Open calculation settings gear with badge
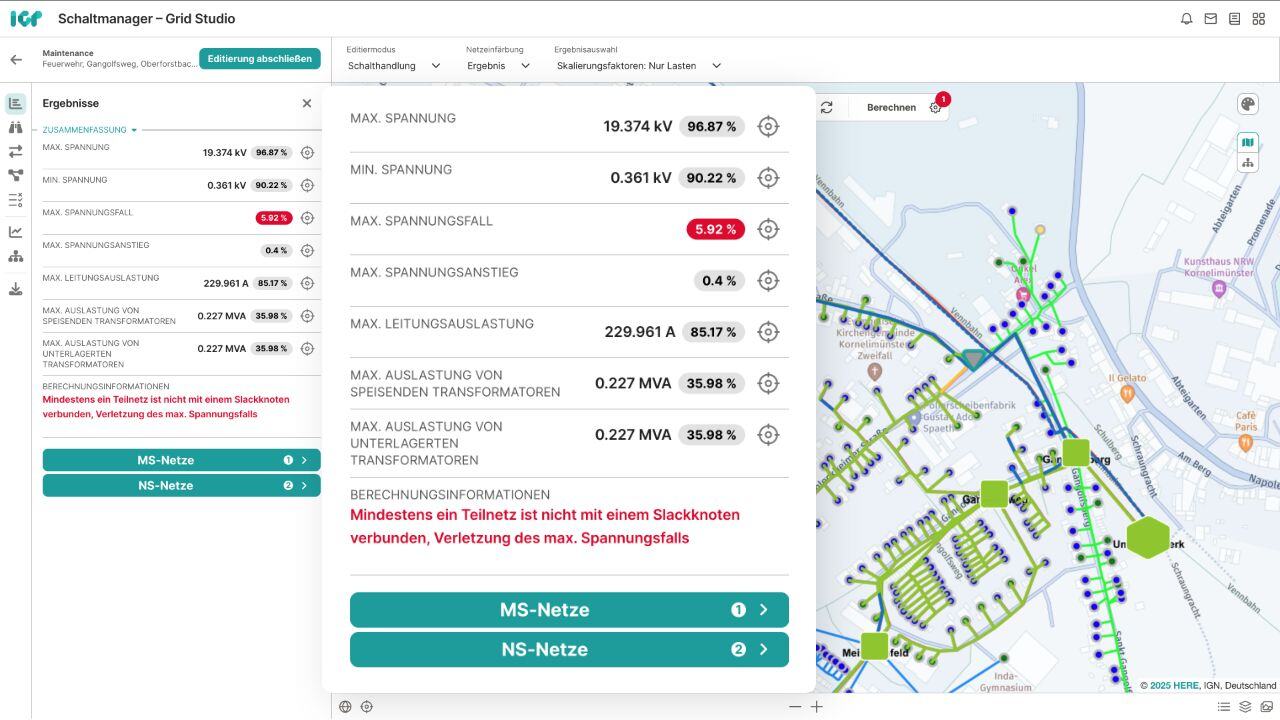The height and width of the screenshot is (720, 1280). 935,107
